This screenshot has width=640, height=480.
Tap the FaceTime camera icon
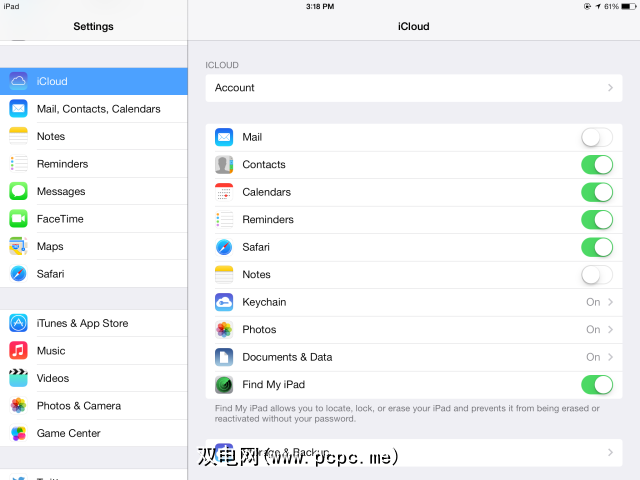tap(18, 219)
